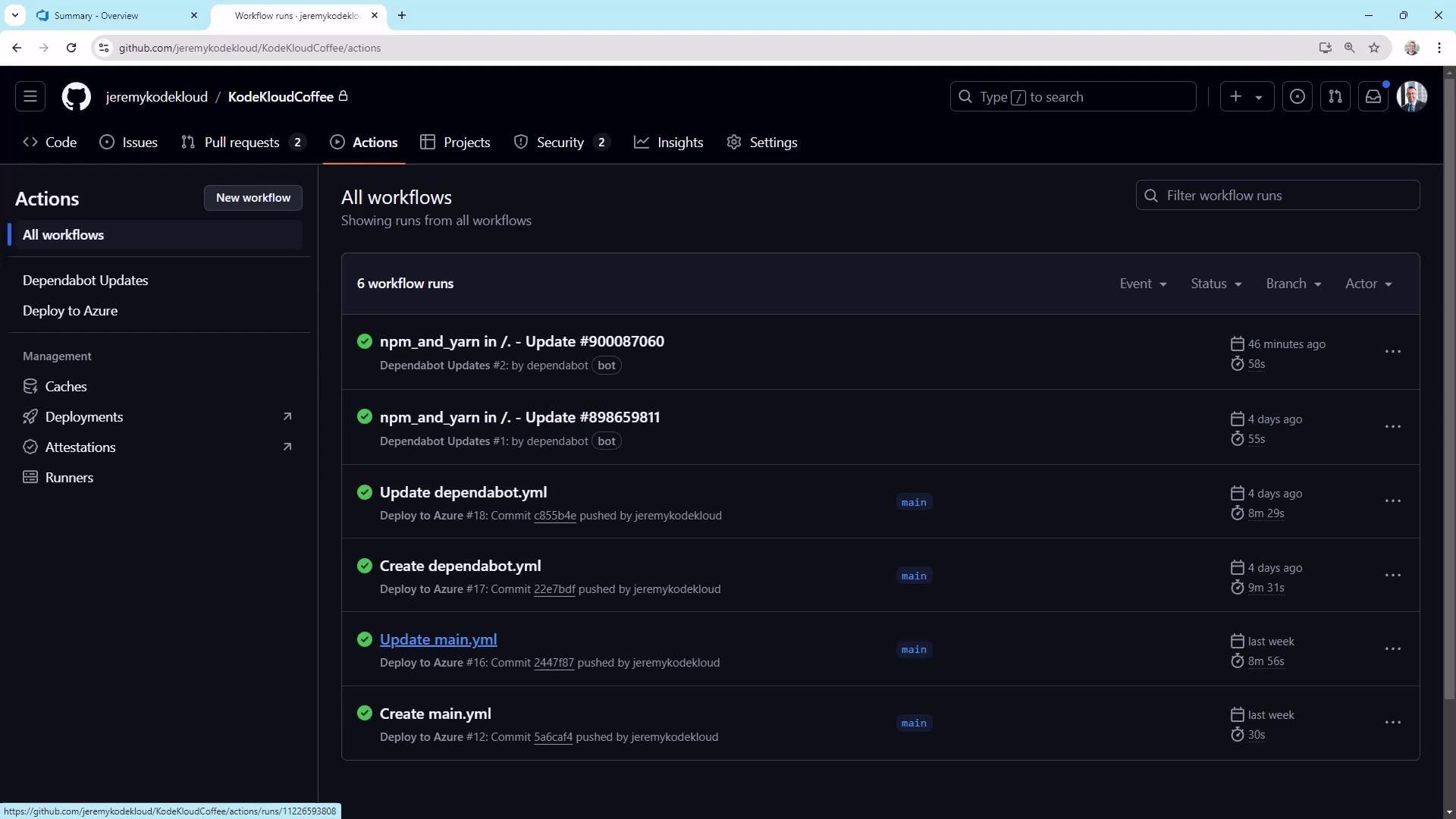Screen dimensions: 1456x819
Task: Open the issues circle icon in header
Action: tap(1298, 97)
